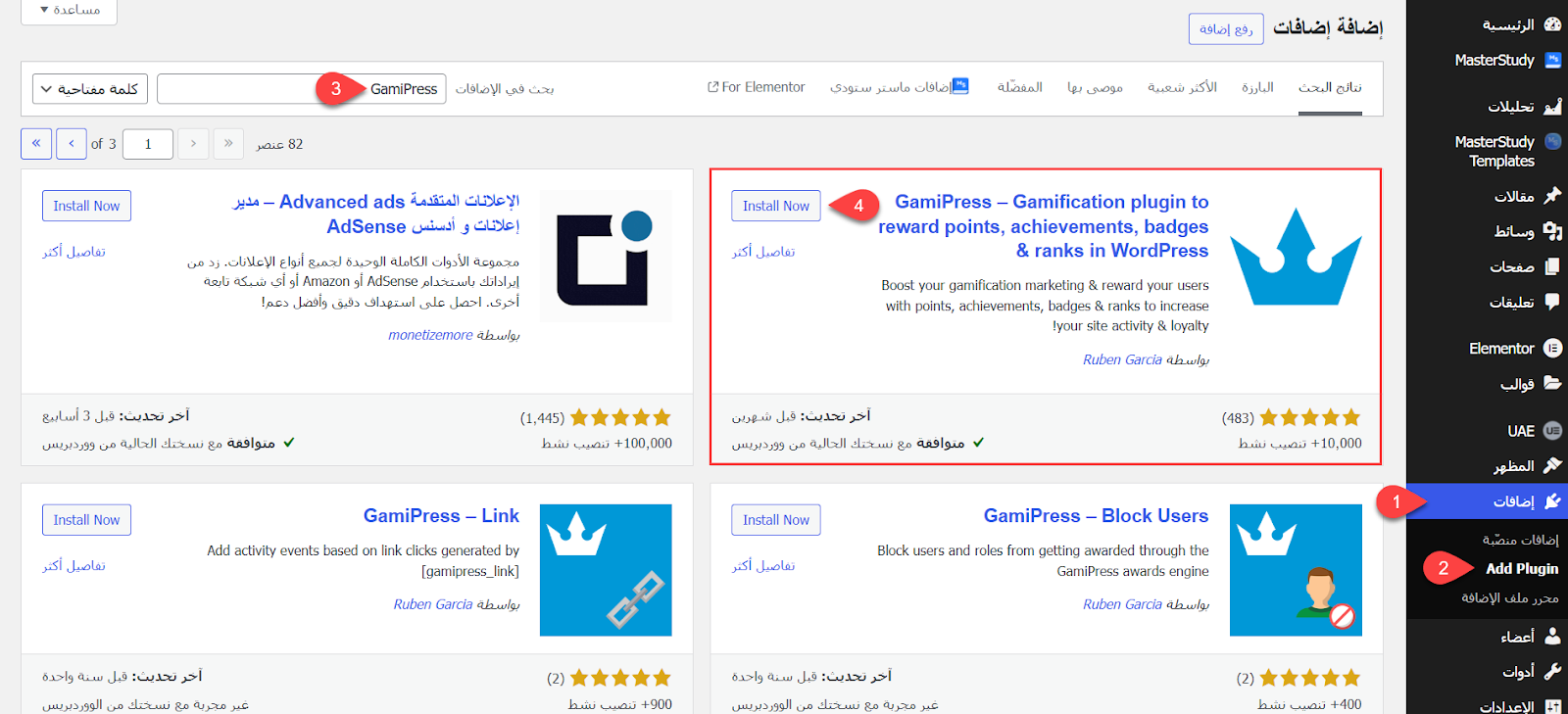Click the MasterStudy tab icon
The height and width of the screenshot is (714, 1568).
point(960,86)
